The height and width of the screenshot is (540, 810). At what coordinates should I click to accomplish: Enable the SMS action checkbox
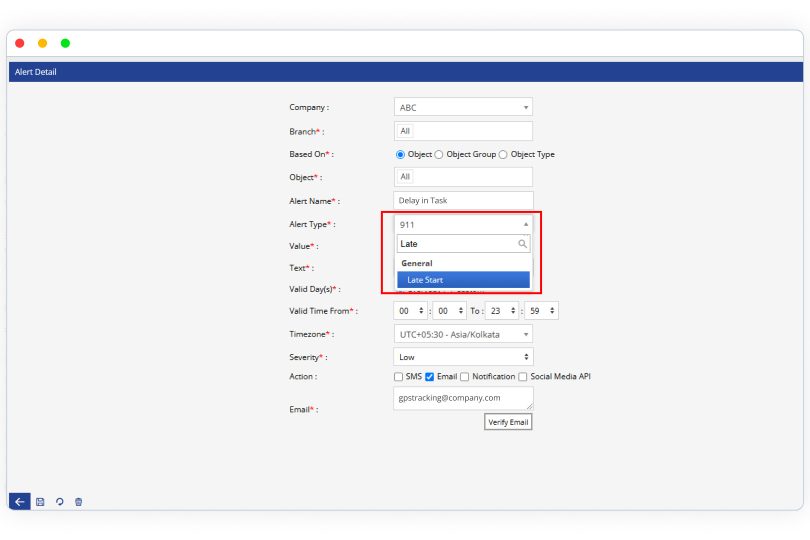399,377
